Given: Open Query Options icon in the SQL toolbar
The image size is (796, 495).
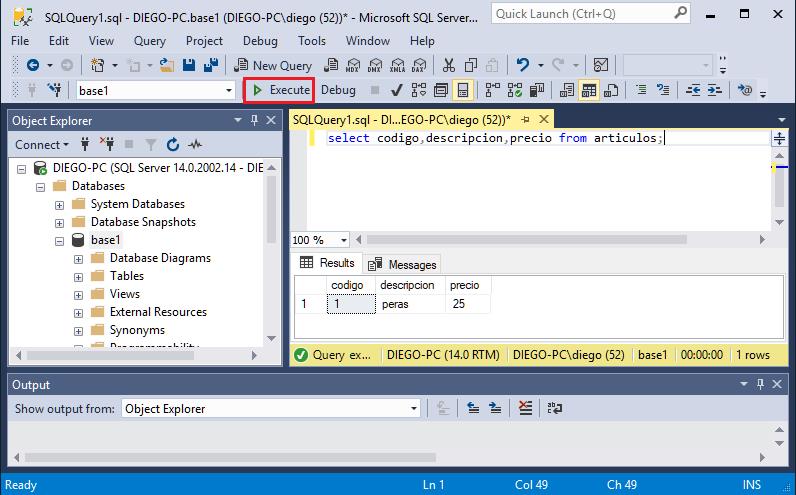Looking at the screenshot, I should [x=441, y=90].
